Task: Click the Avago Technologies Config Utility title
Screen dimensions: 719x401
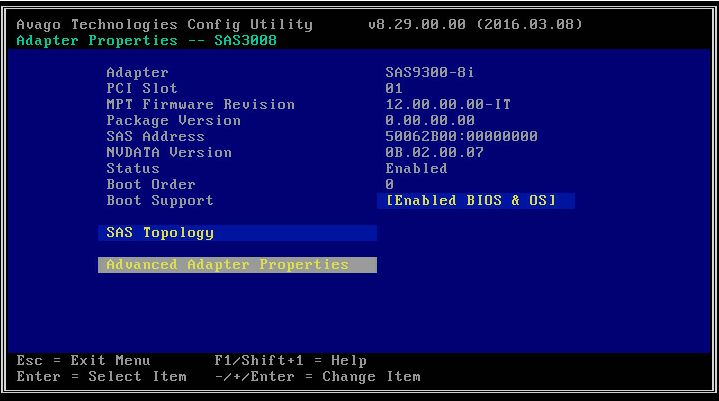Action: point(165,24)
